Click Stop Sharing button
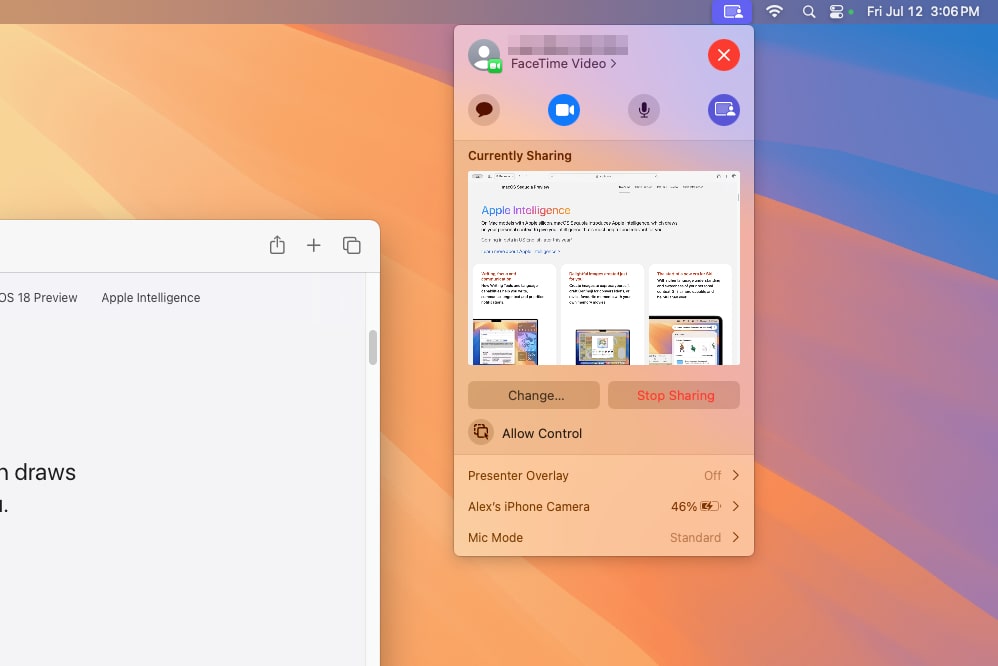Screen dimensions: 998x666 pos(674,395)
